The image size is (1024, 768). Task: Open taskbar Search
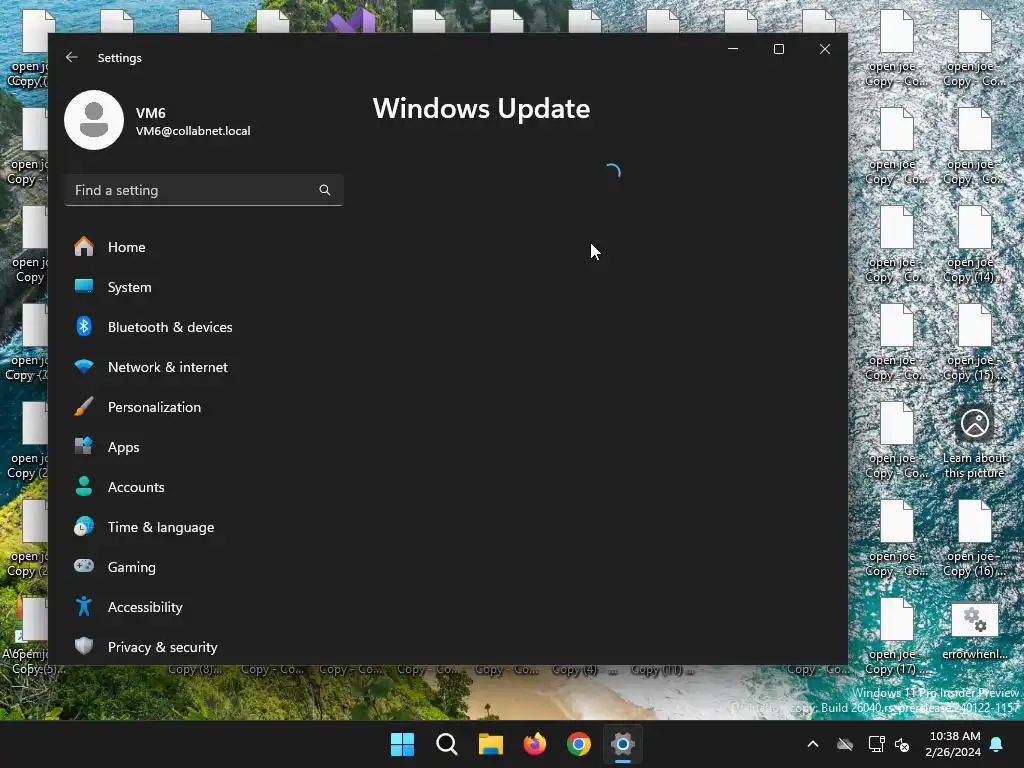click(447, 744)
